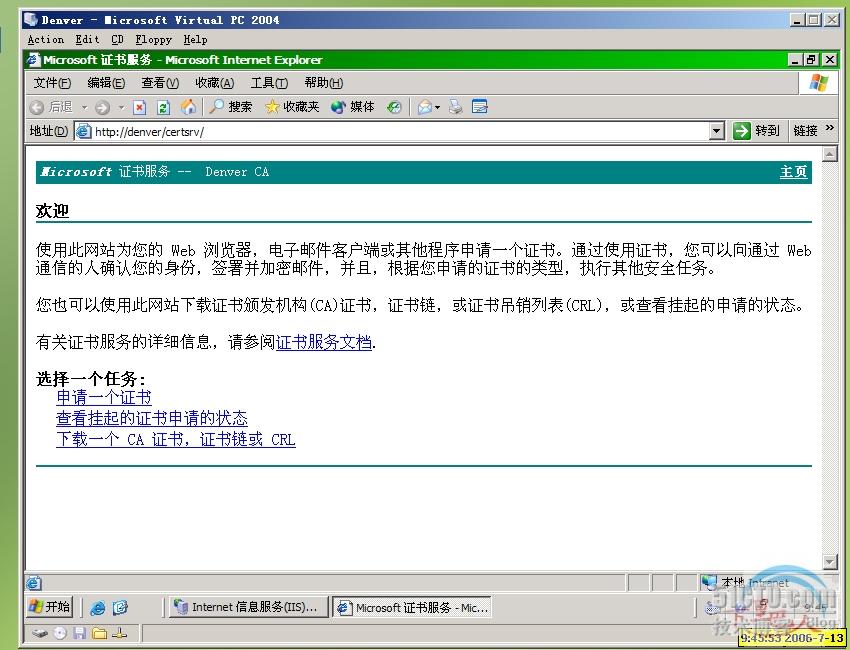The image size is (850, 650).
Task: Open the Forward button history dropdown arrow
Action: click(x=121, y=107)
